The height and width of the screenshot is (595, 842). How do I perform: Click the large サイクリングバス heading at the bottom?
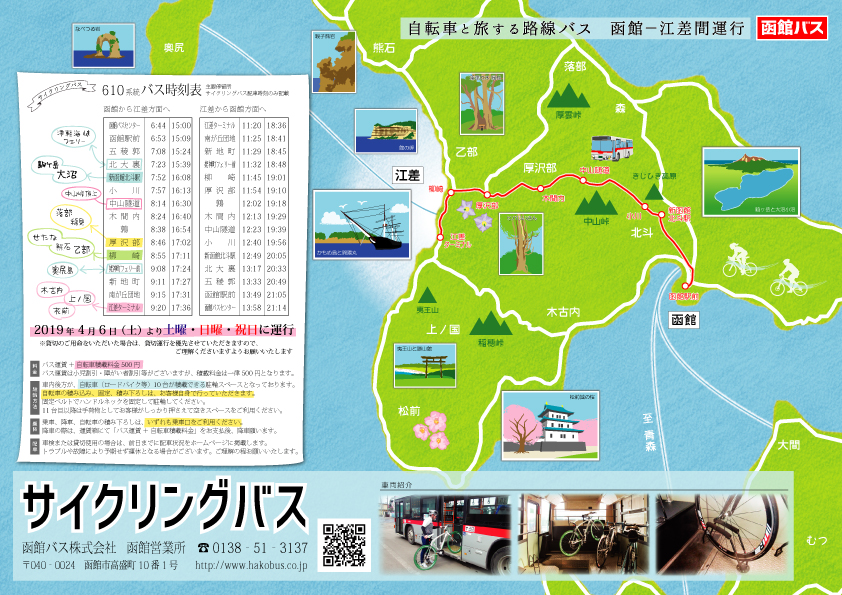coord(165,507)
